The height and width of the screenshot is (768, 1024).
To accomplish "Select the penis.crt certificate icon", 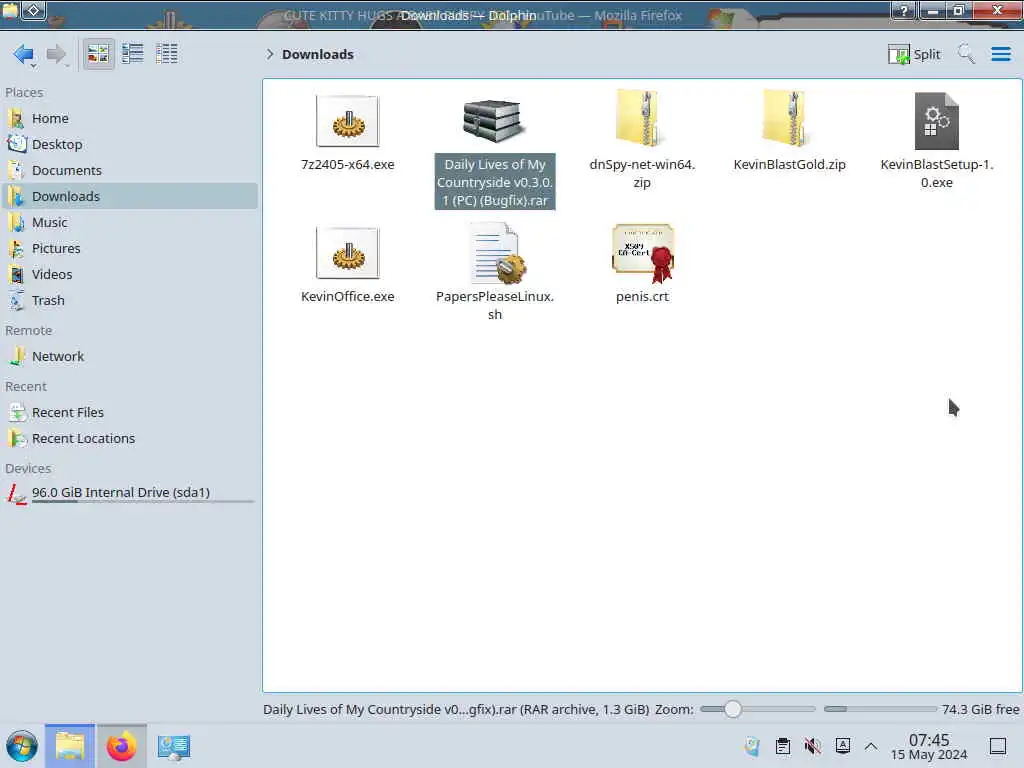I will (x=643, y=253).
